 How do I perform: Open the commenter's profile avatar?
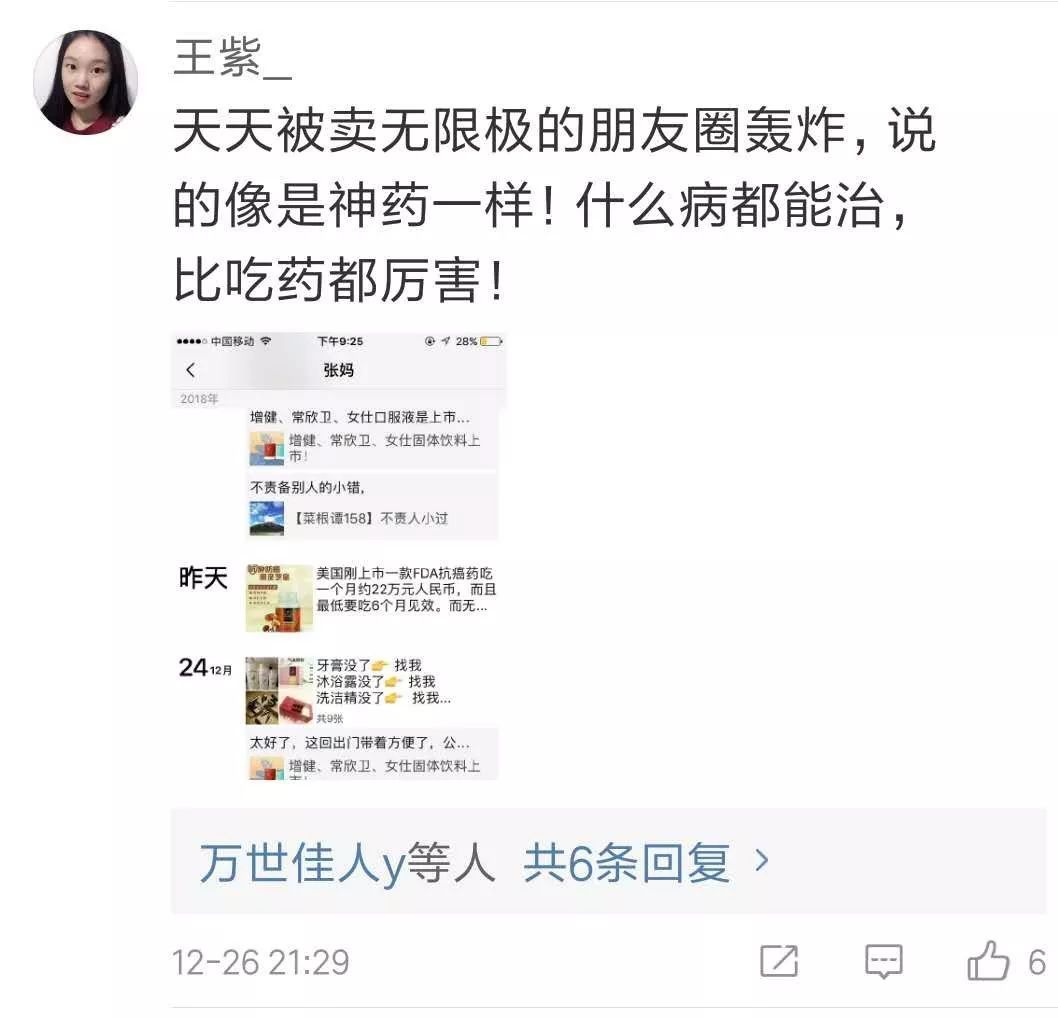pyautogui.click(x=86, y=82)
